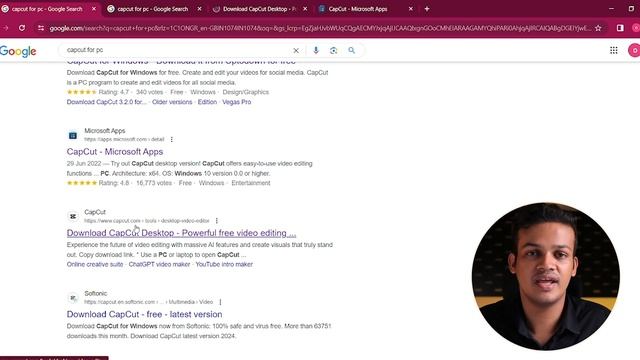Click the Rating: 4.8 text

114,183
